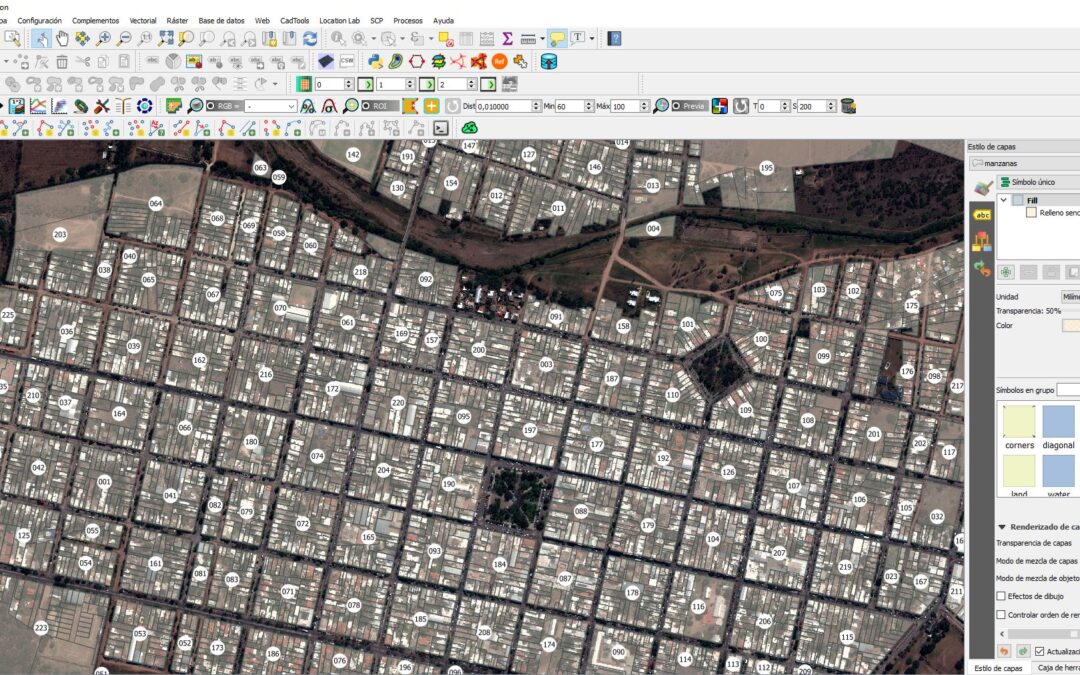Viewport: 1080px width, 675px height.
Task: Collapse the Renderizado de capas section
Action: point(1002,527)
